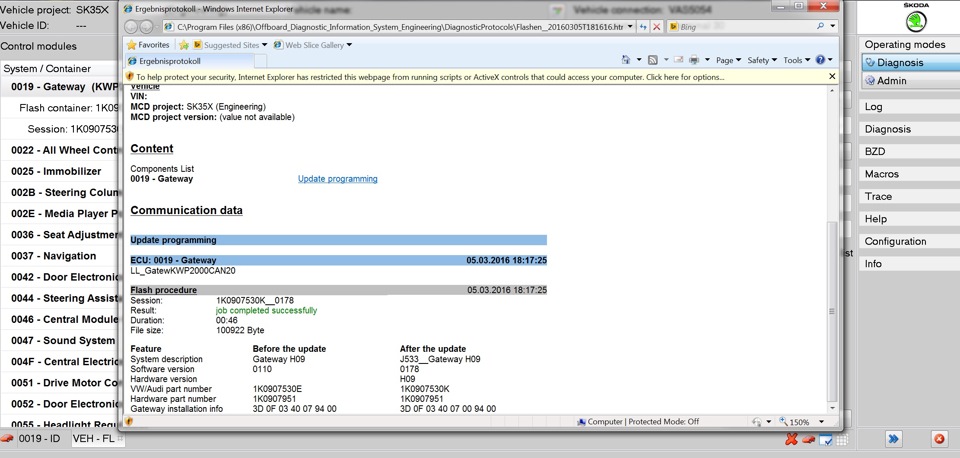Click the blue Help question mark icon

click(820, 60)
